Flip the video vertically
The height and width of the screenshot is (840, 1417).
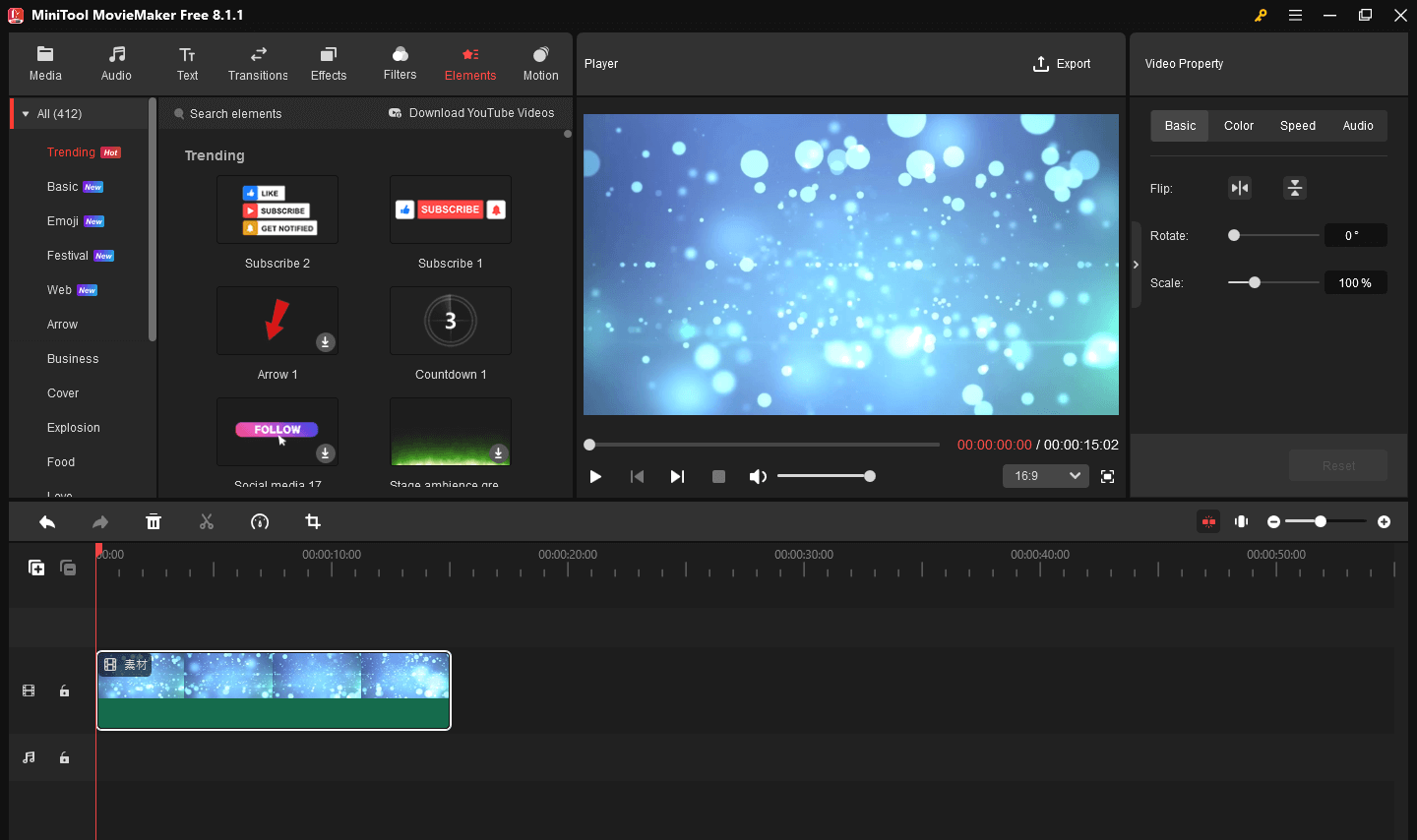point(1295,188)
